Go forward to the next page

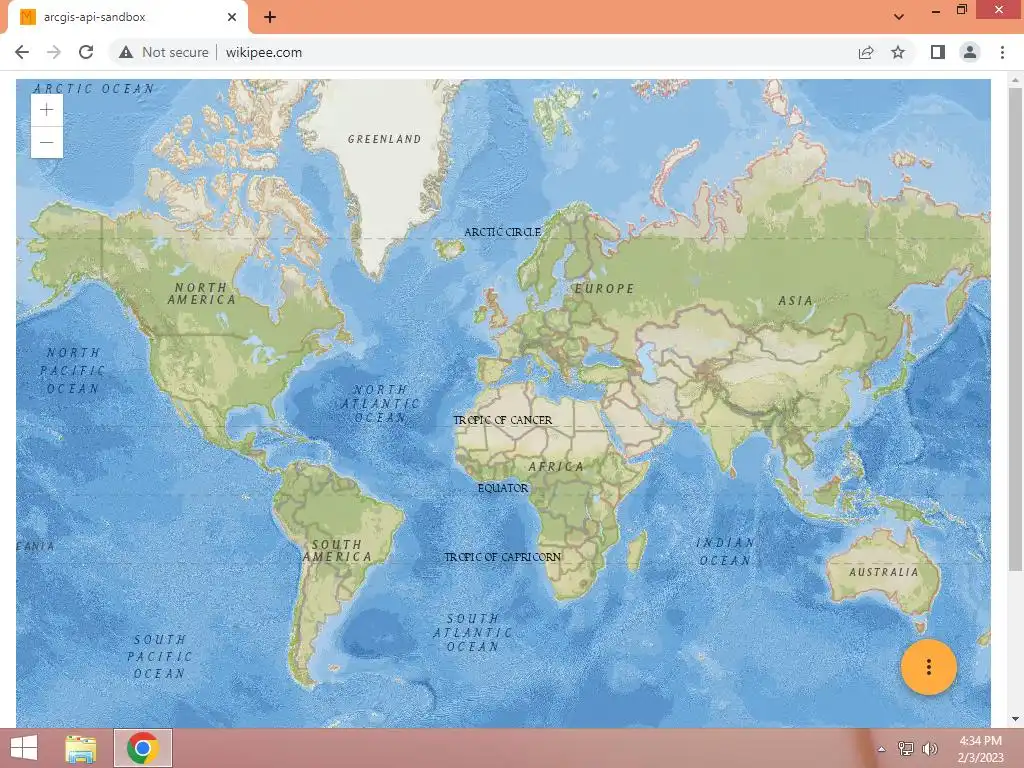point(54,52)
